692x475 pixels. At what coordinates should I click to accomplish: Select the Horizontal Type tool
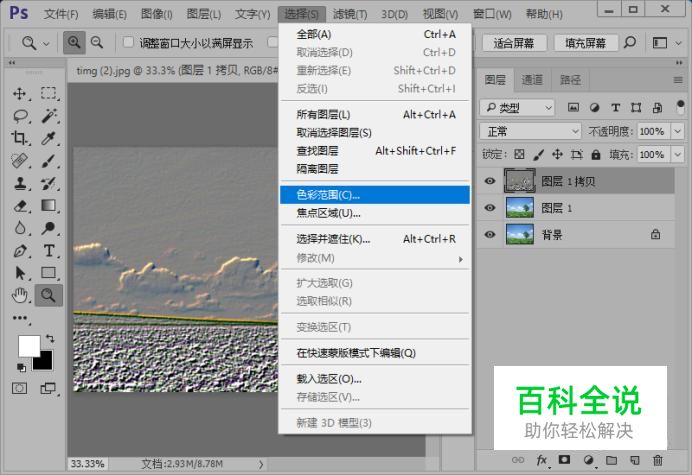tap(48, 250)
